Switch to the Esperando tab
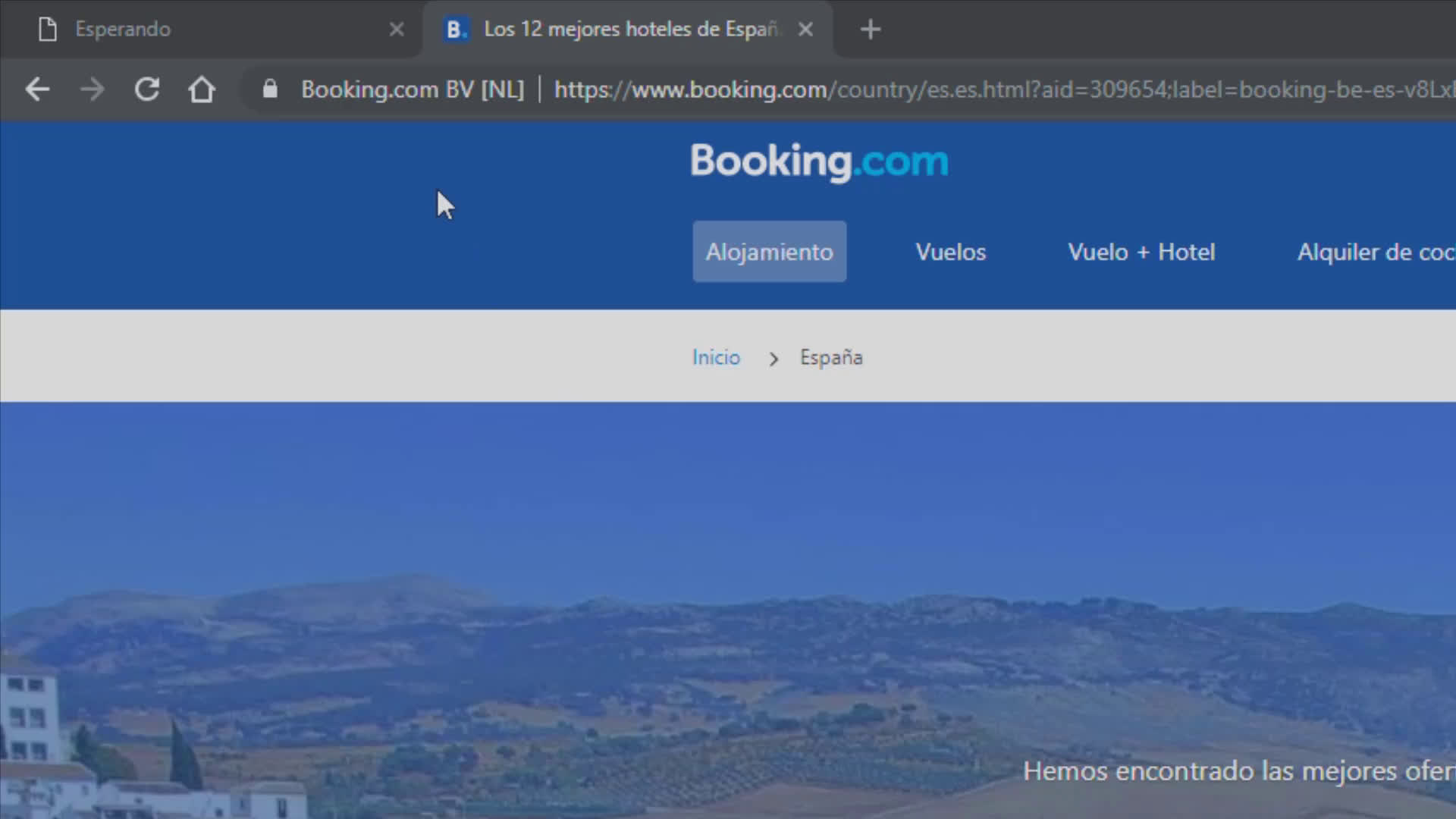This screenshot has width=1456, height=819. click(x=211, y=30)
